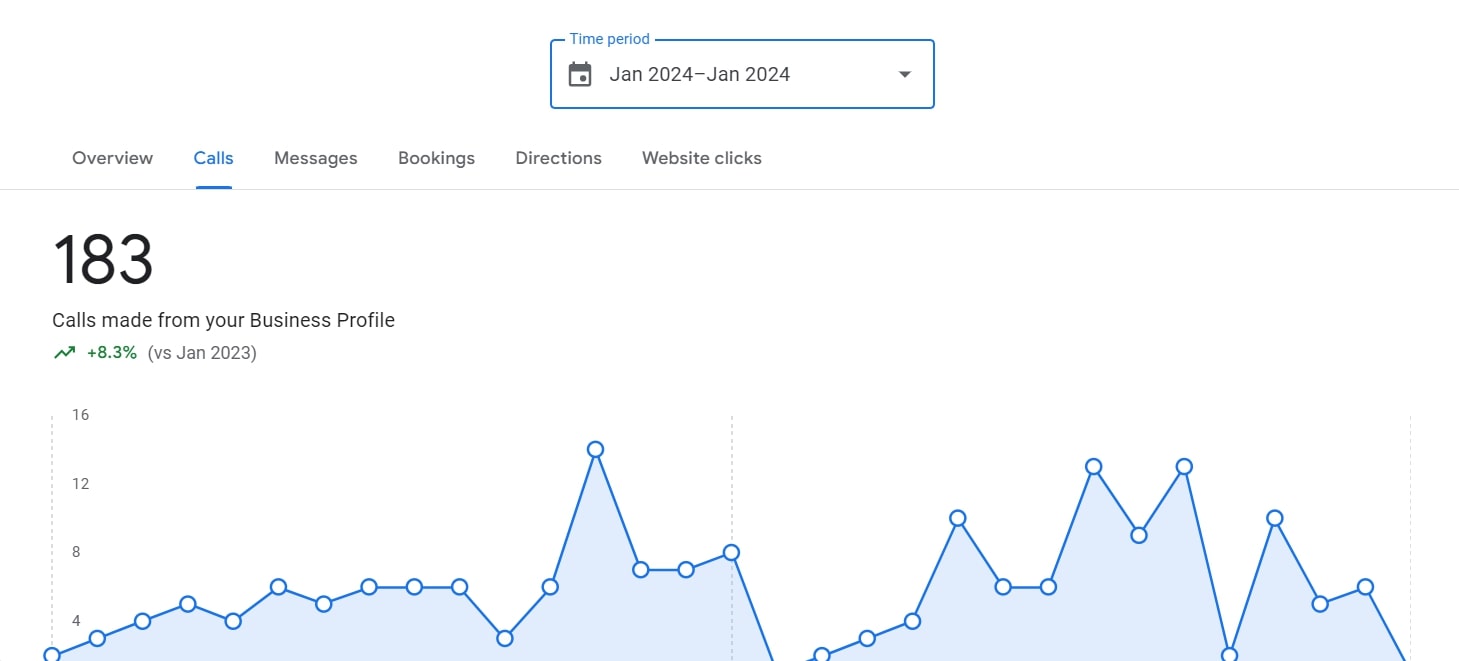Click 'Calls made from your Business Profile' text
1459x661 pixels.
[224, 320]
